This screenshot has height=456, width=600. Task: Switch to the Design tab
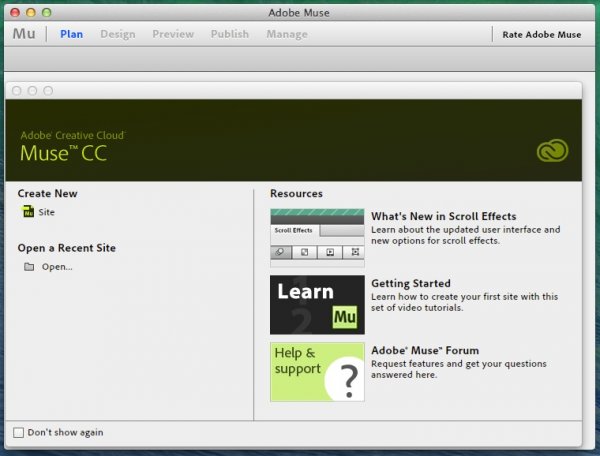pos(118,34)
